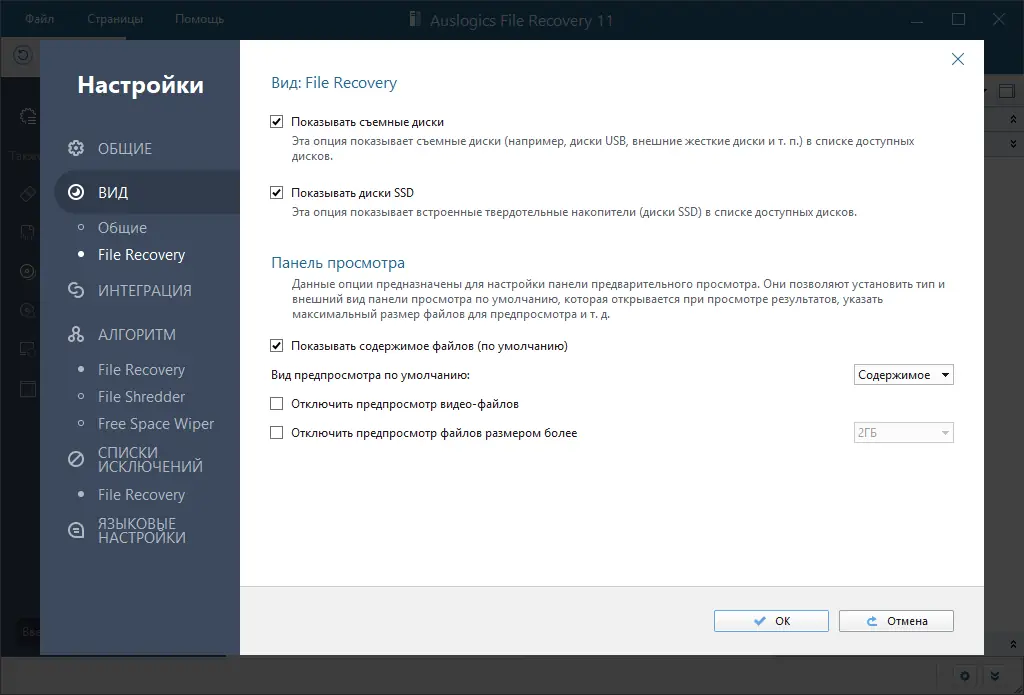Open the Страницы menu
The height and width of the screenshot is (695, 1024).
(x=115, y=19)
